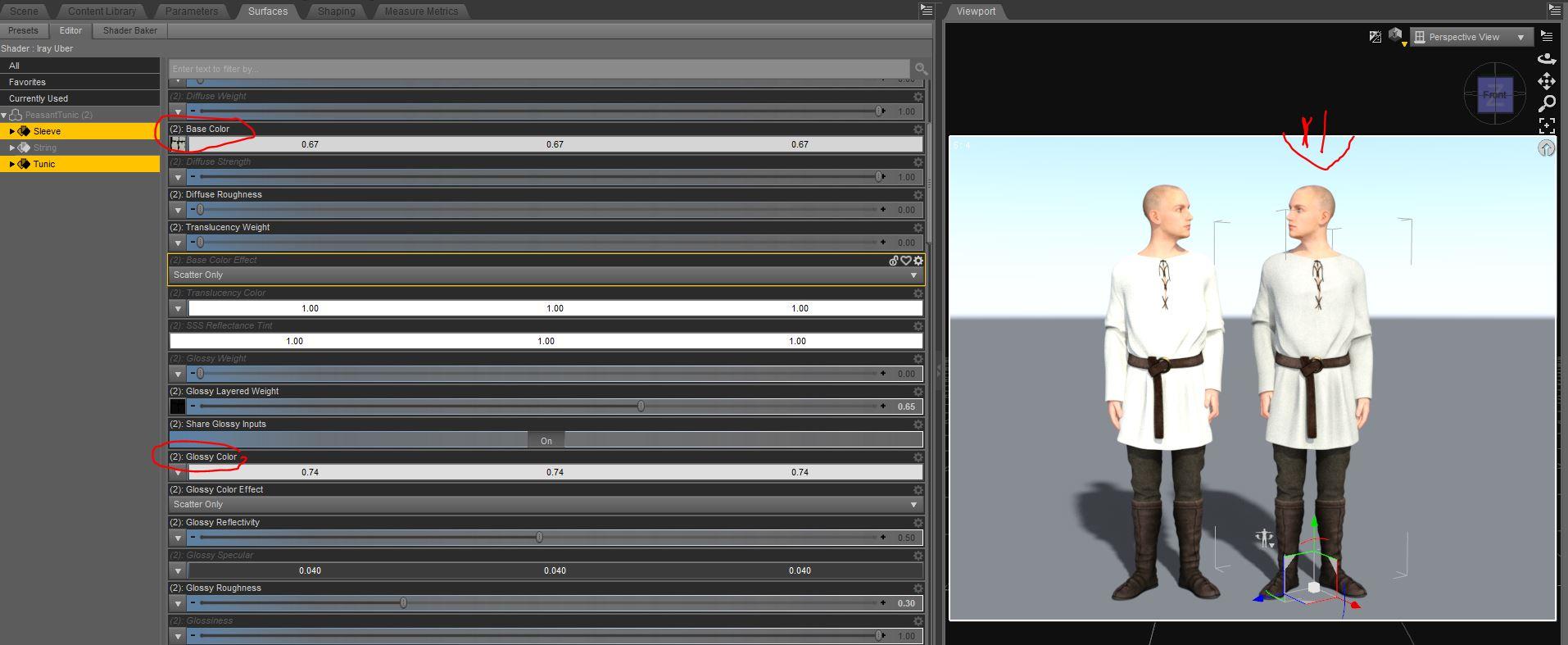Open the Share Glossy Inputs settings gear
The width and height of the screenshot is (1568, 645).
(918, 425)
